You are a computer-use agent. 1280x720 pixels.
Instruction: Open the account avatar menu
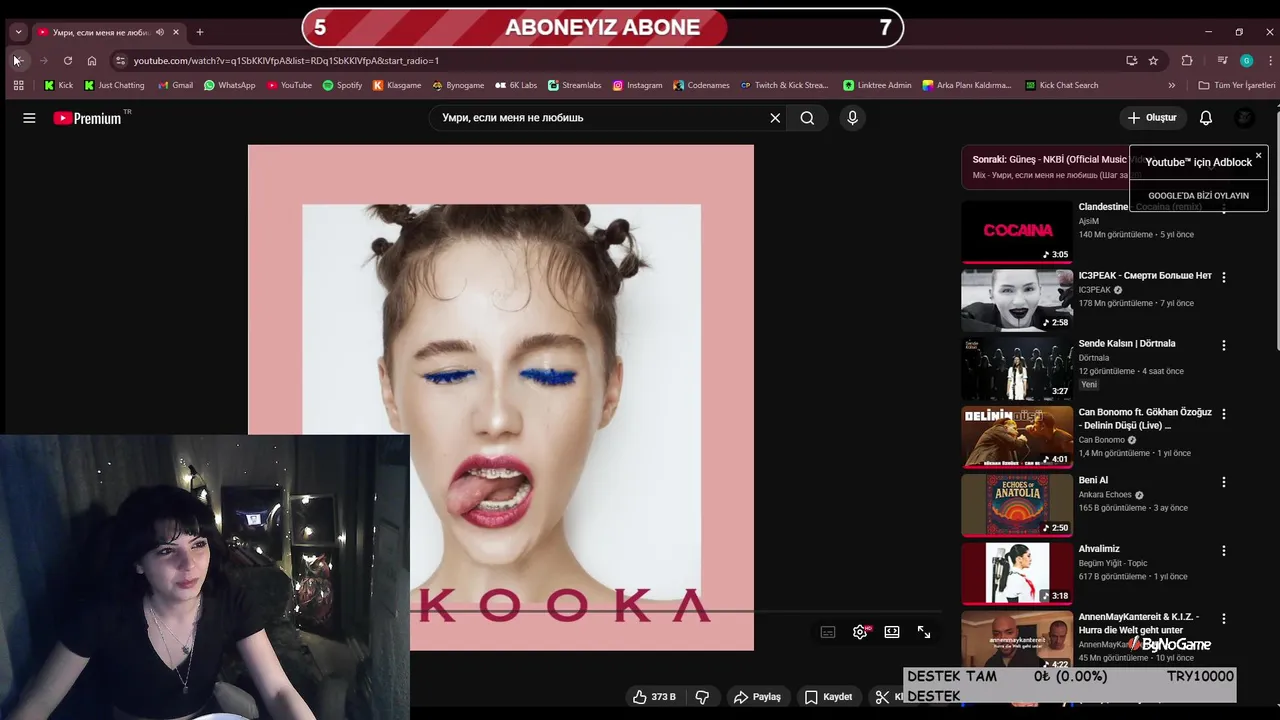1244,118
